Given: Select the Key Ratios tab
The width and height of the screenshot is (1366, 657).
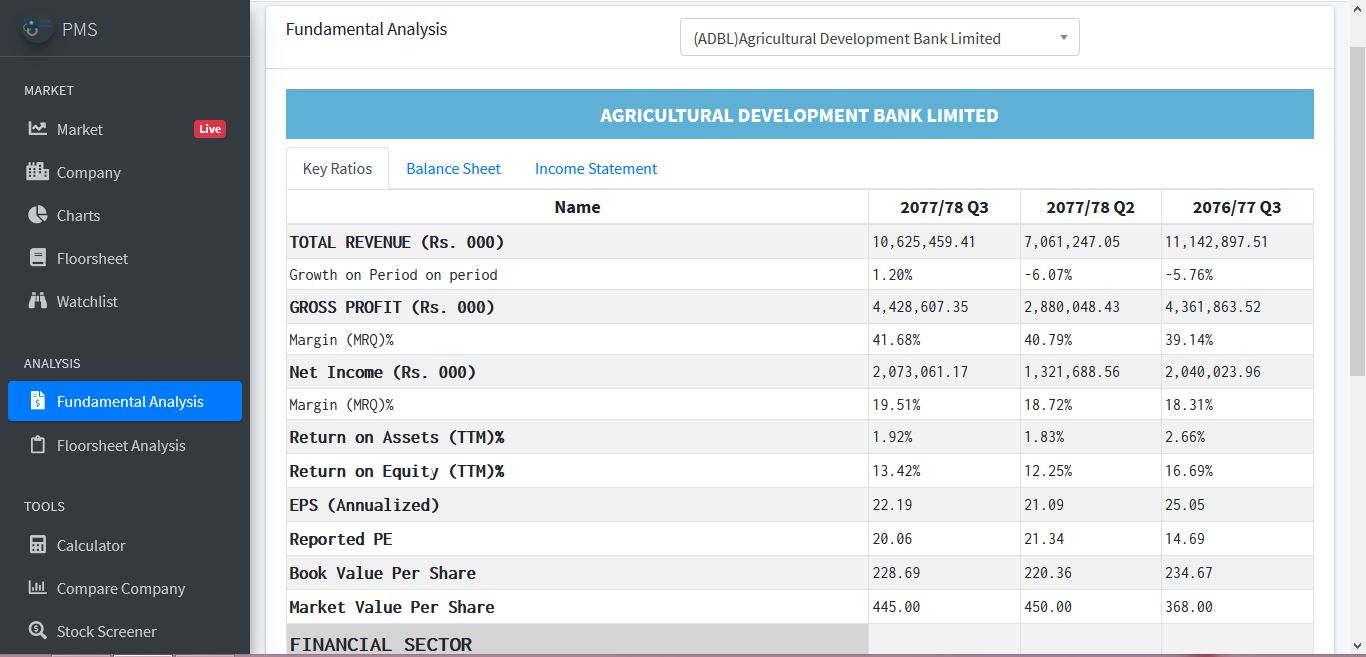Looking at the screenshot, I should [x=337, y=169].
